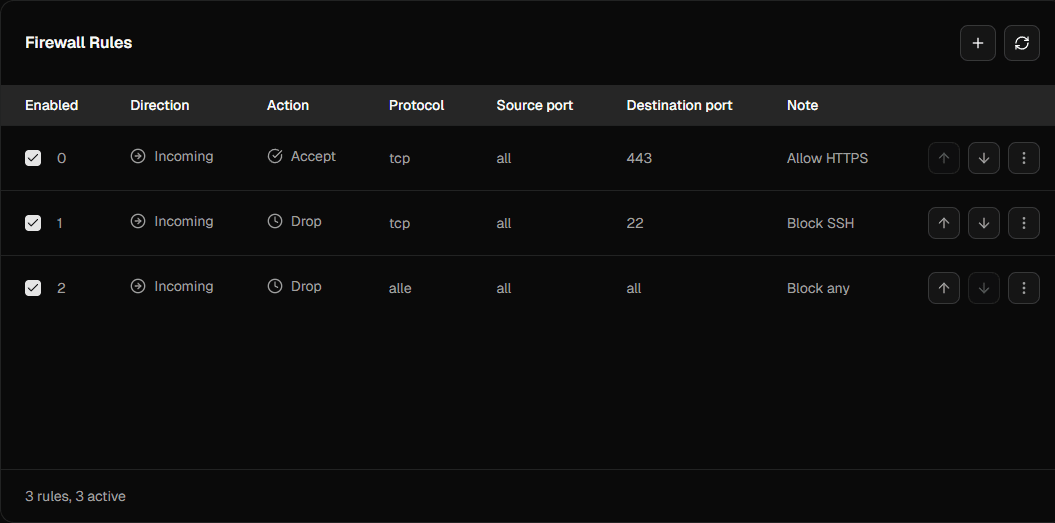This screenshot has height=523, width=1055.
Task: Move Block SSH rule down
Action: pos(983,223)
